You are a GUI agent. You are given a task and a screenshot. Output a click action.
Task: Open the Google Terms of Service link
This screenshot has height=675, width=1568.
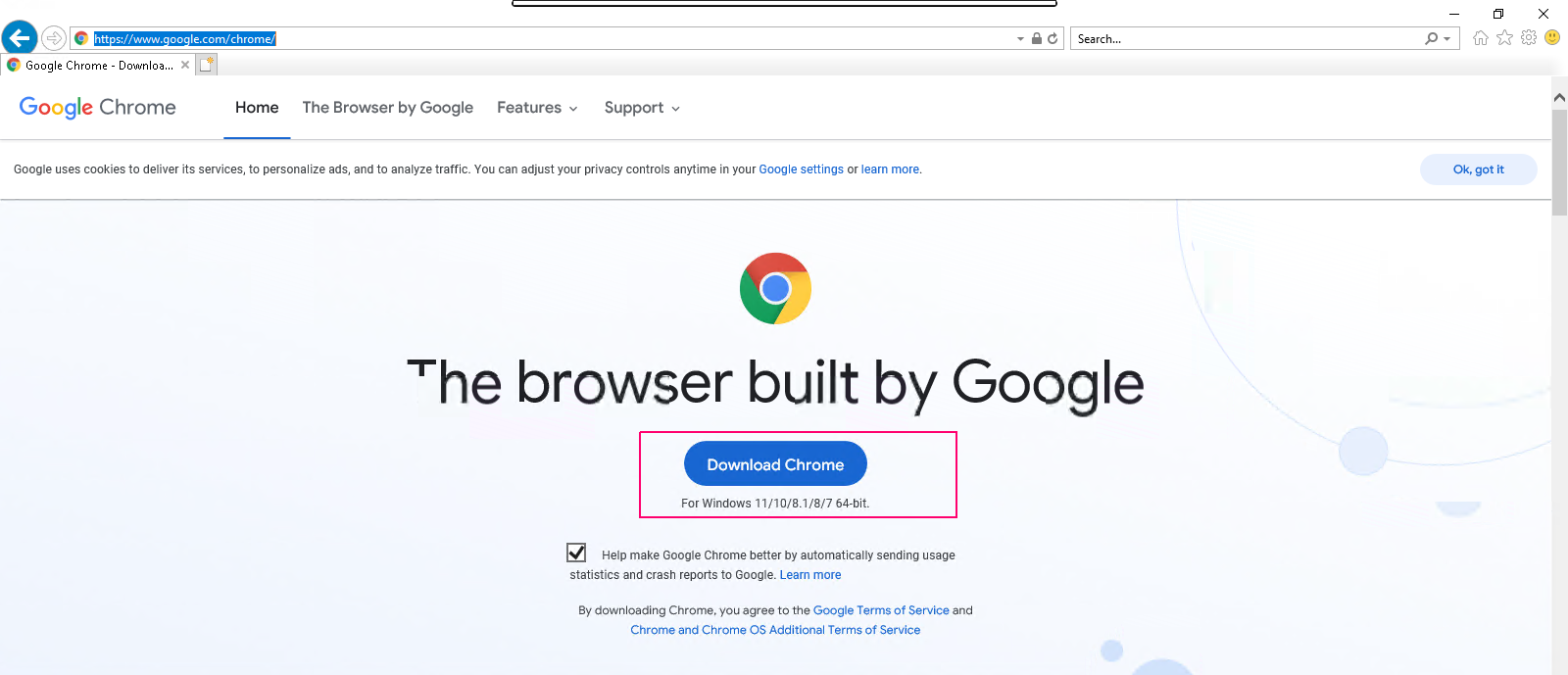(x=881, y=610)
